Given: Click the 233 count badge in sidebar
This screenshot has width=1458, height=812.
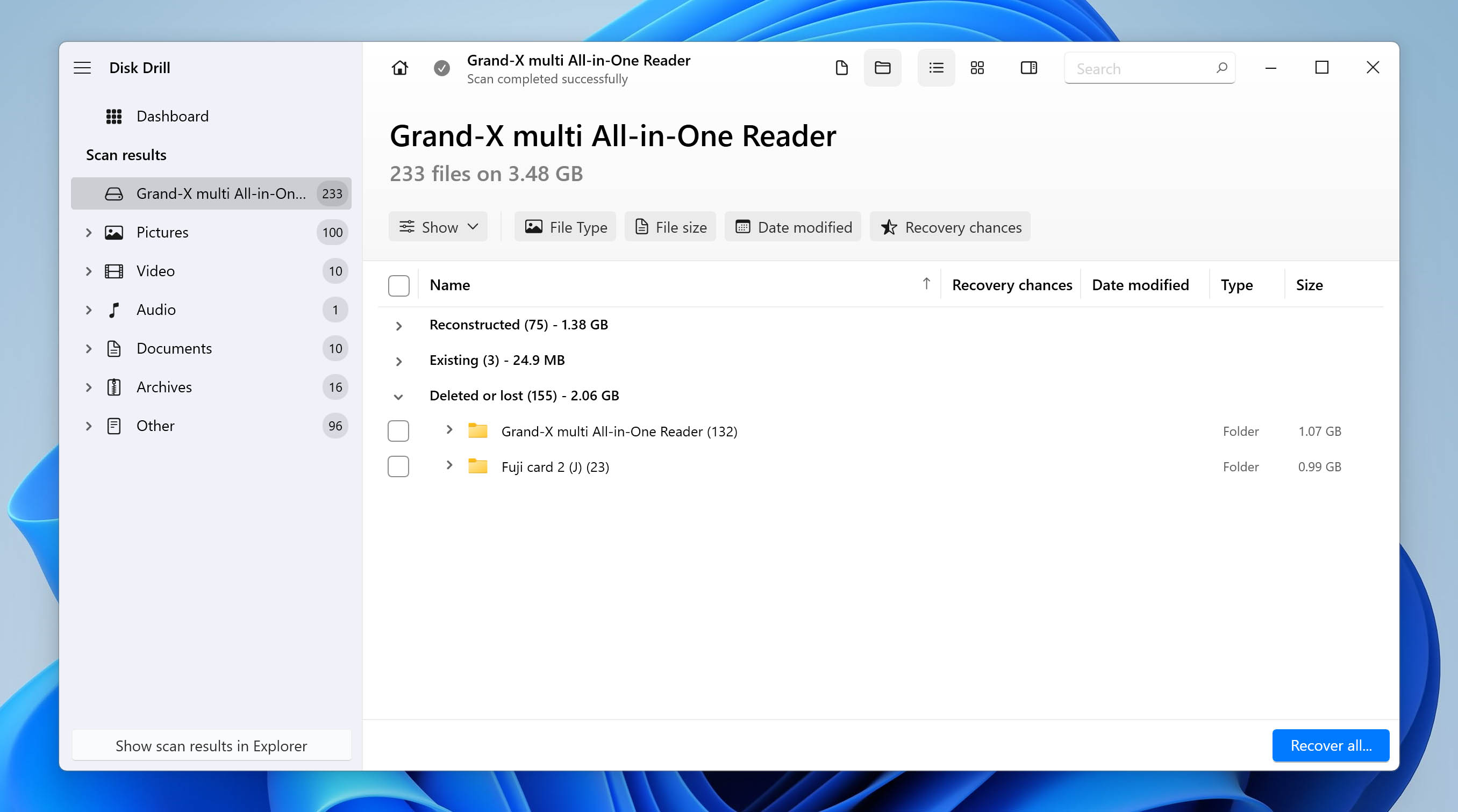Looking at the screenshot, I should pos(332,194).
